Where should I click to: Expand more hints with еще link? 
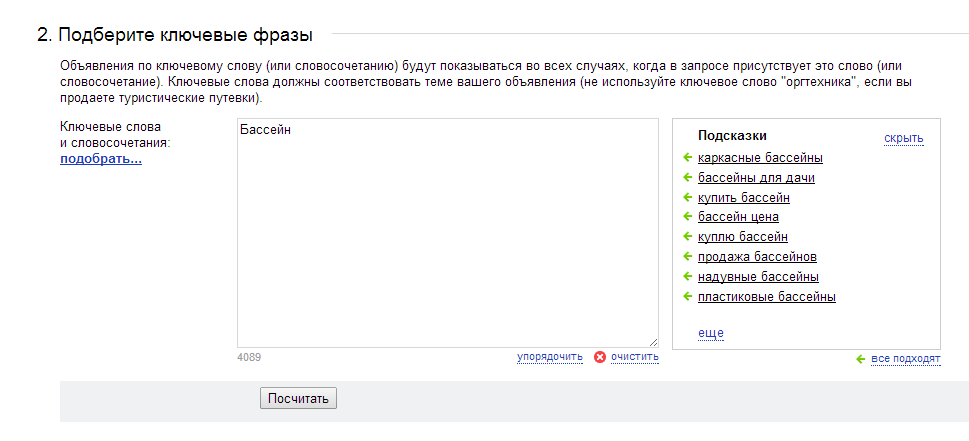tap(711, 334)
